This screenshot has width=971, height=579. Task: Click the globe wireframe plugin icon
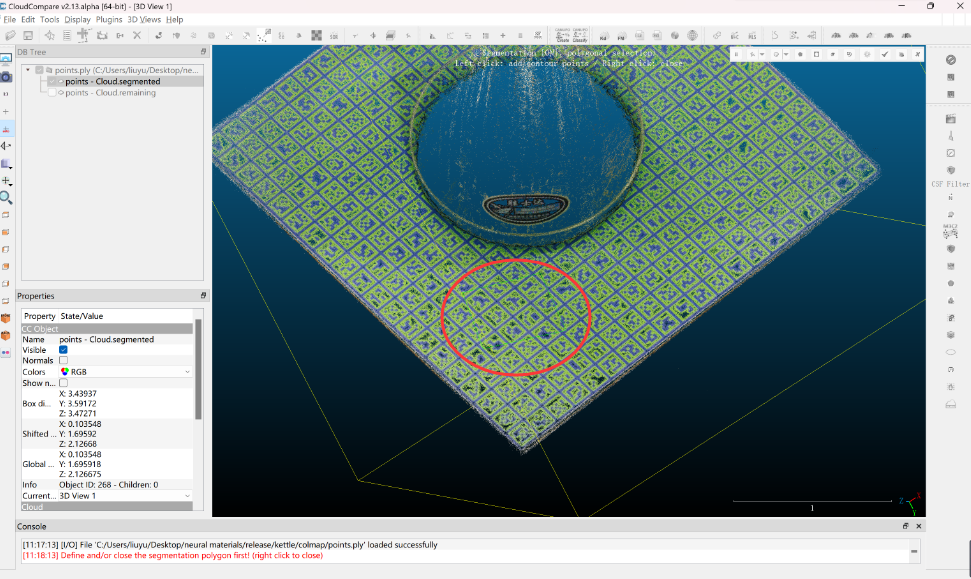click(x=692, y=36)
